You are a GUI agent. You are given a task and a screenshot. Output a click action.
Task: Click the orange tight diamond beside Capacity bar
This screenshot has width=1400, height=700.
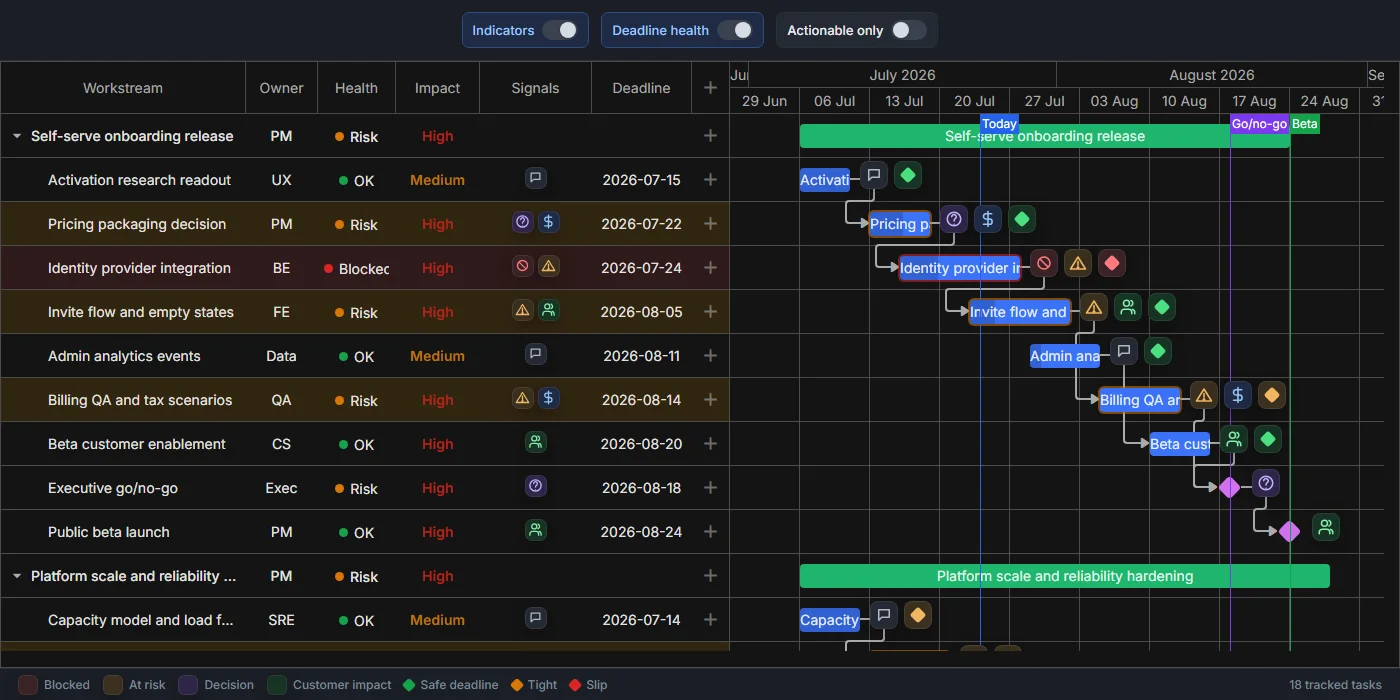click(918, 614)
